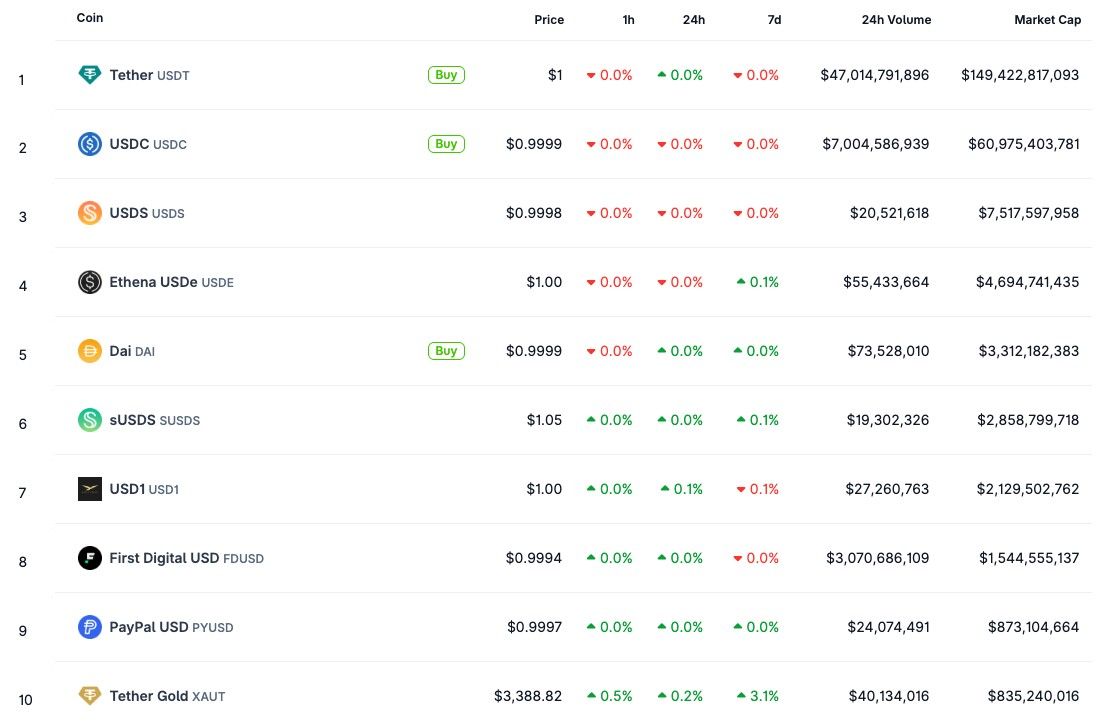The height and width of the screenshot is (727, 1107).
Task: Select sUSDS market cap $2,858,799,718
Action: 1028,420
